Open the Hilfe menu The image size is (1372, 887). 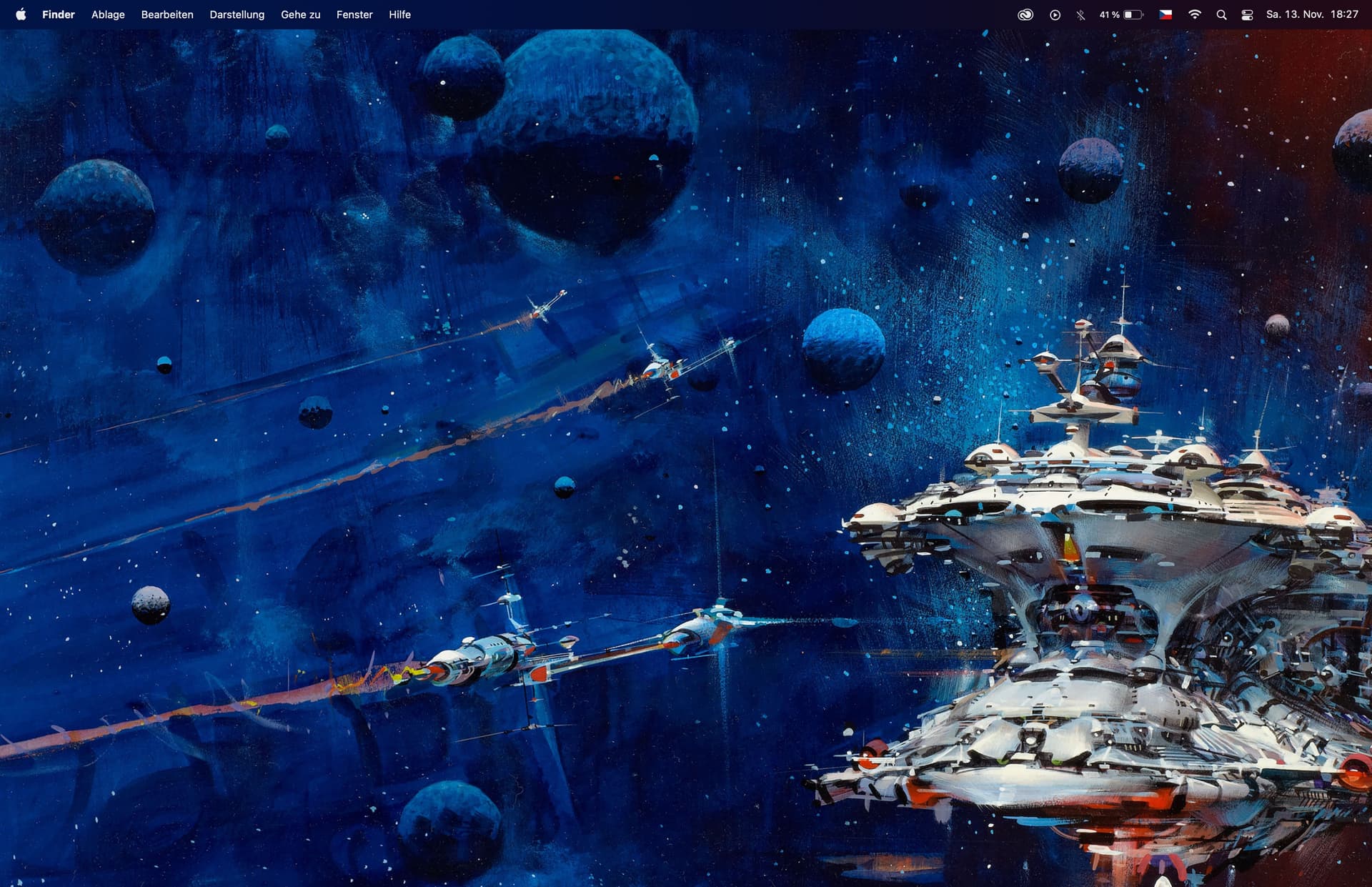pos(399,14)
